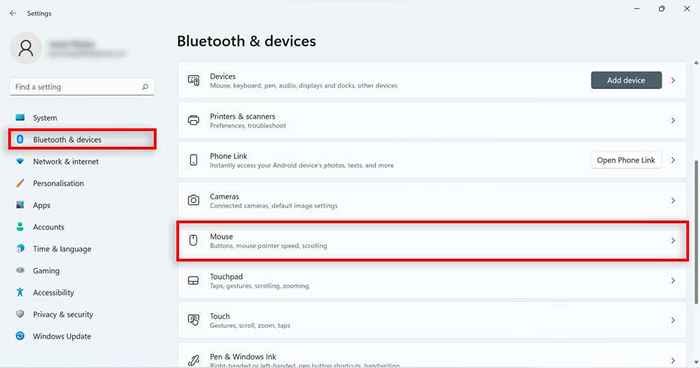Click the Touch hand icon
700x368 pixels.
coord(193,320)
